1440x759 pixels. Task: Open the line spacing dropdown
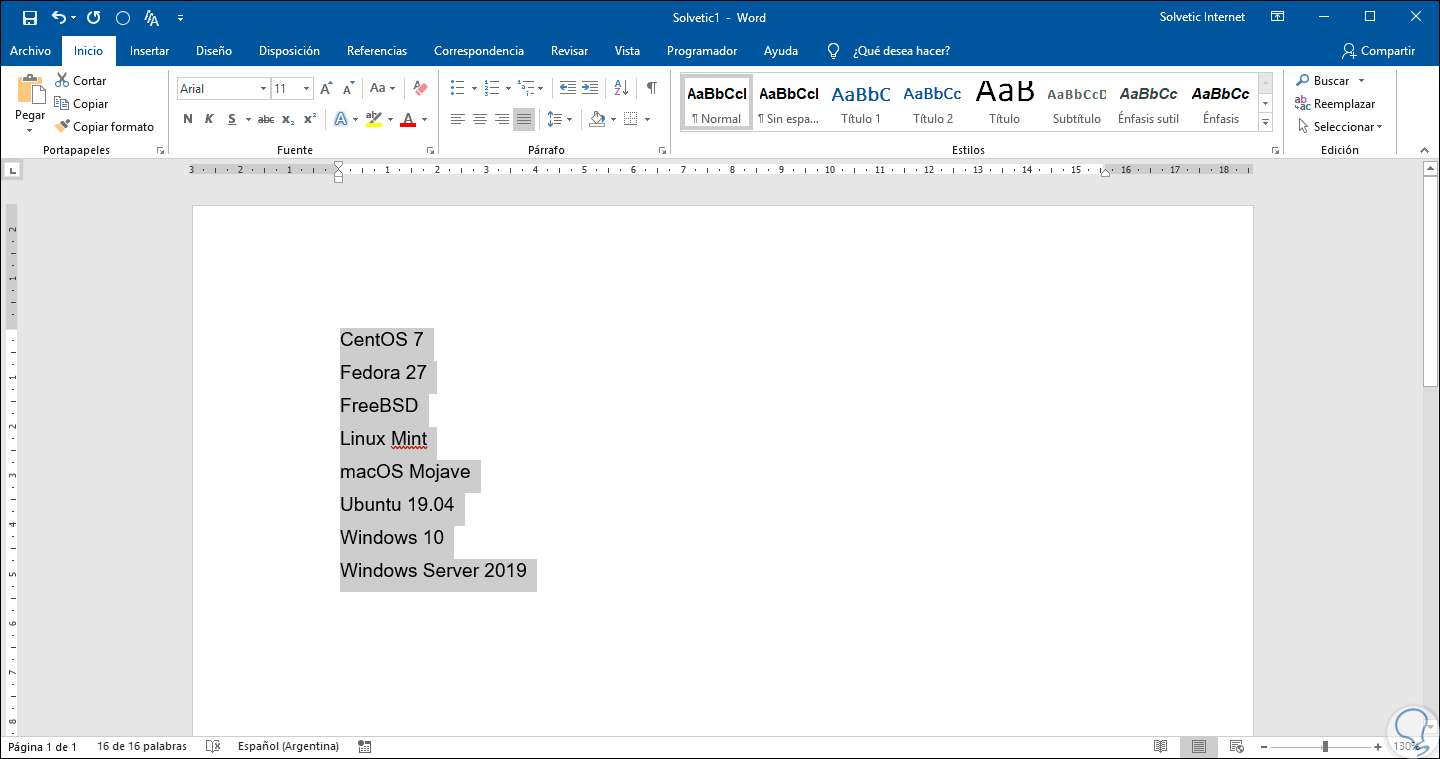pos(560,120)
